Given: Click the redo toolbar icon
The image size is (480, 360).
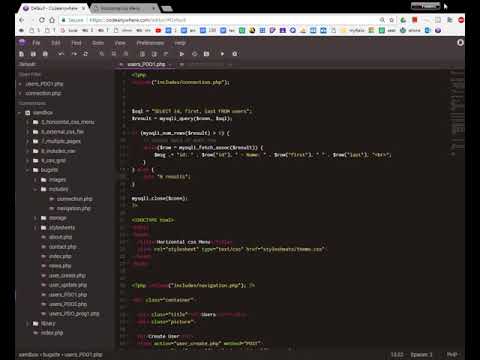Looking at the screenshot, I should 74,54.
